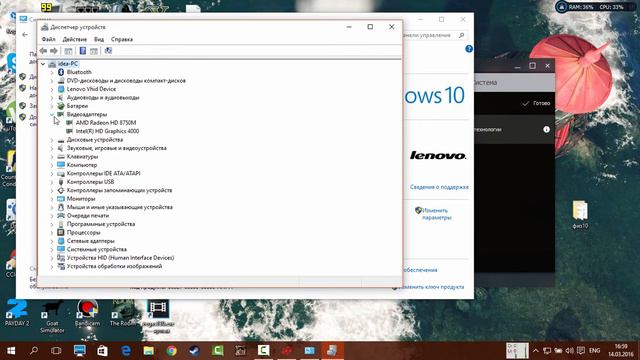
Task: Open Windows Store from the taskbar
Action: point(102,351)
